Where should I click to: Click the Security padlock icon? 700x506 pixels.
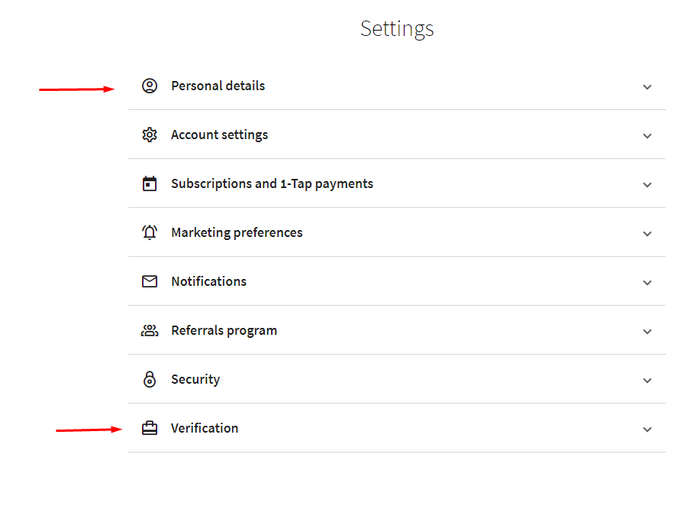click(150, 380)
